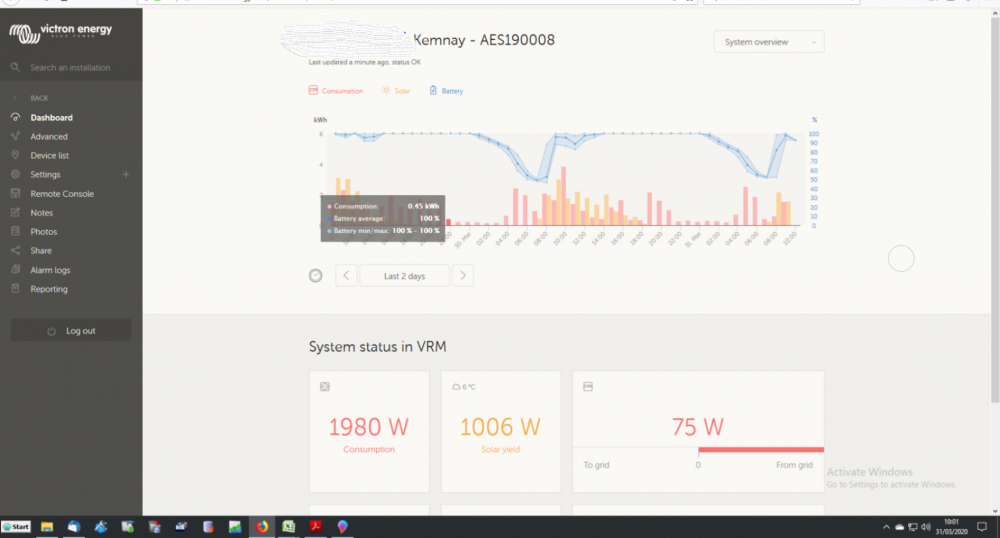This screenshot has width=1000, height=538.
Task: Go to Device list in sidebar
Action: 49,156
